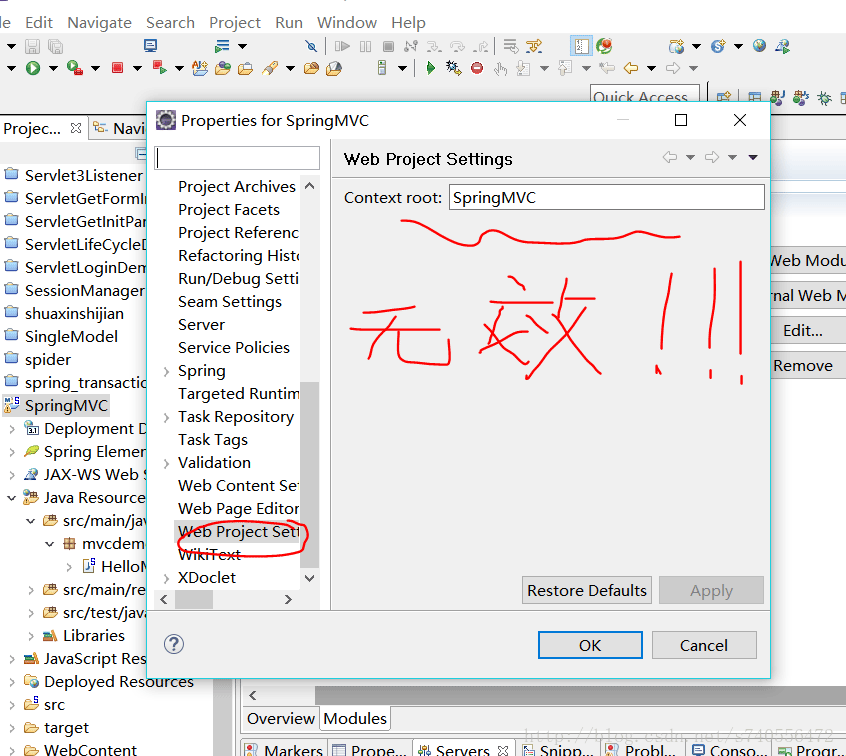This screenshot has height=756, width=846.
Task: Click the debug bug with arrow icon
Action: pos(453,68)
